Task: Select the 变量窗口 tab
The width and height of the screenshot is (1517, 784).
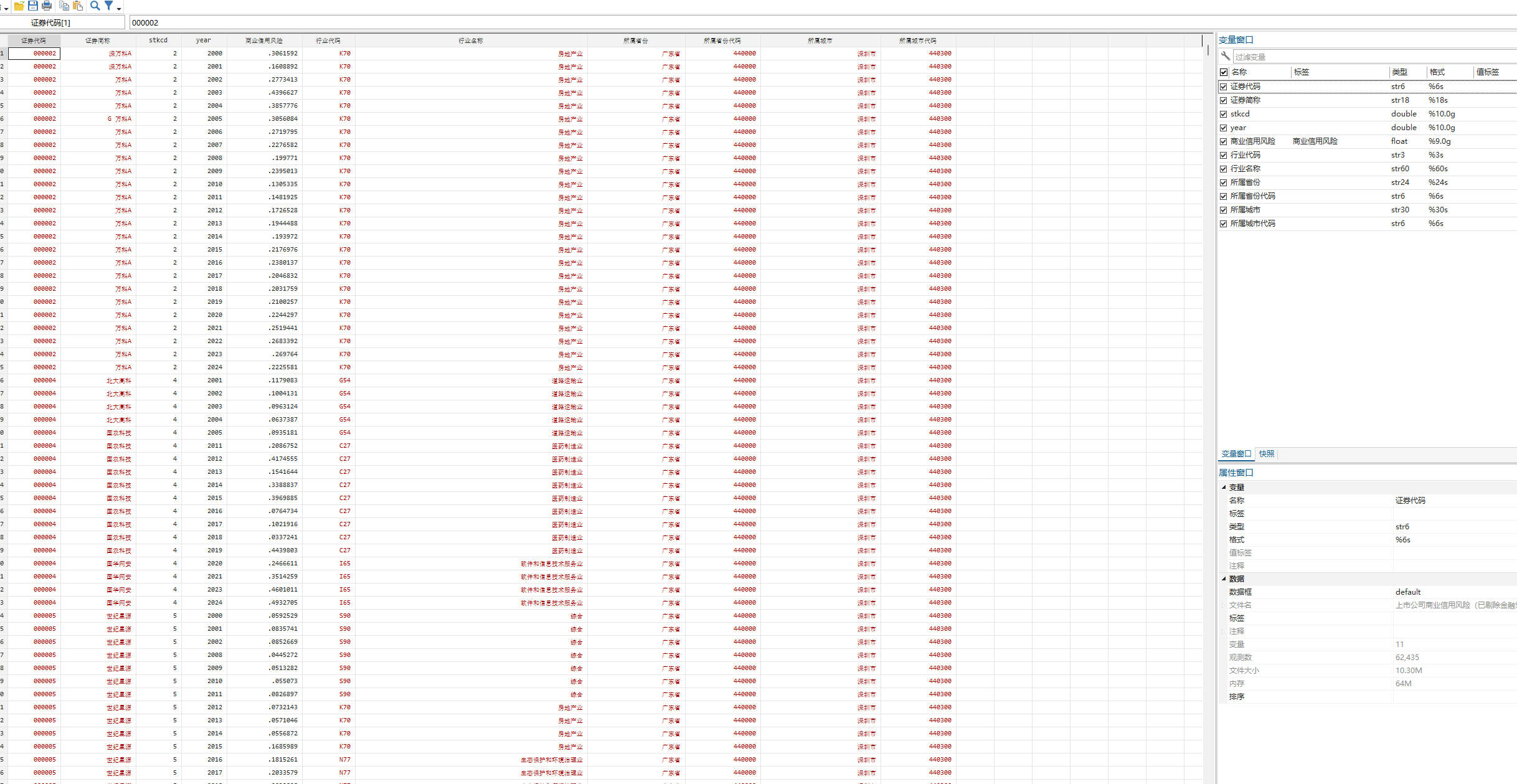Action: tap(1236, 454)
